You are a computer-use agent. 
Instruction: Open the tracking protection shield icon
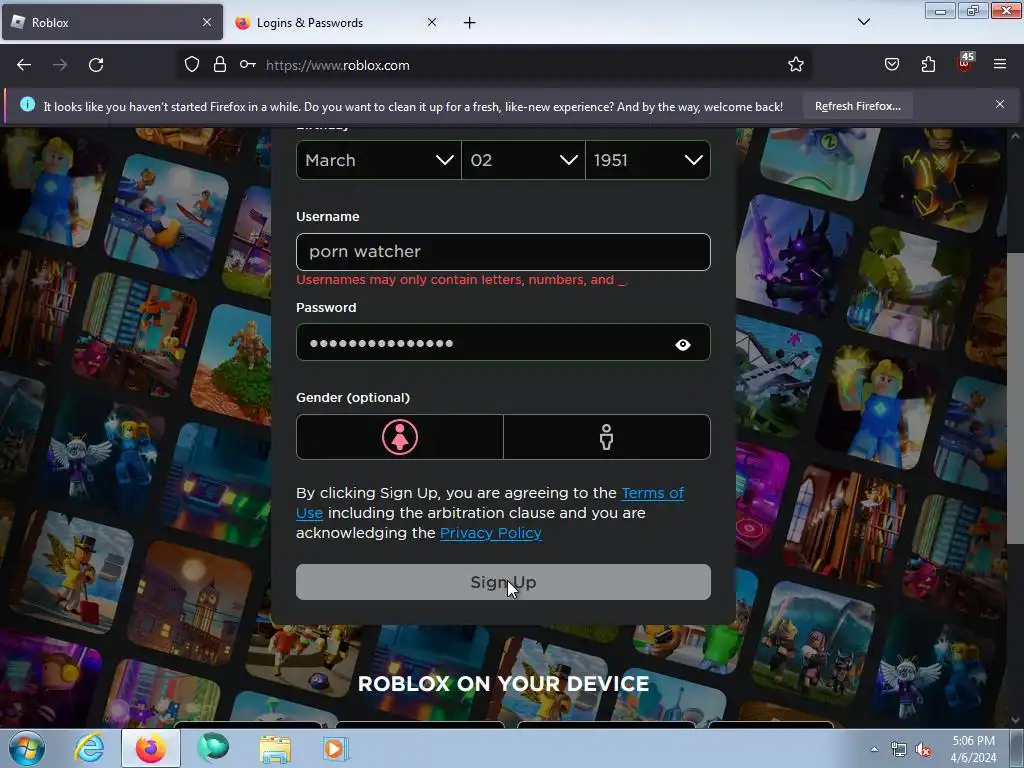click(191, 65)
